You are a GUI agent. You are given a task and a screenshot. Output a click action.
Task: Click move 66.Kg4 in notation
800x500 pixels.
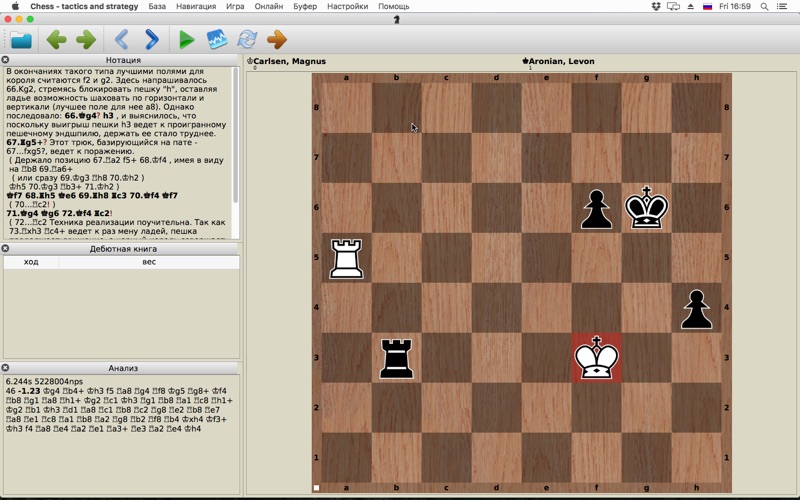click(82, 116)
